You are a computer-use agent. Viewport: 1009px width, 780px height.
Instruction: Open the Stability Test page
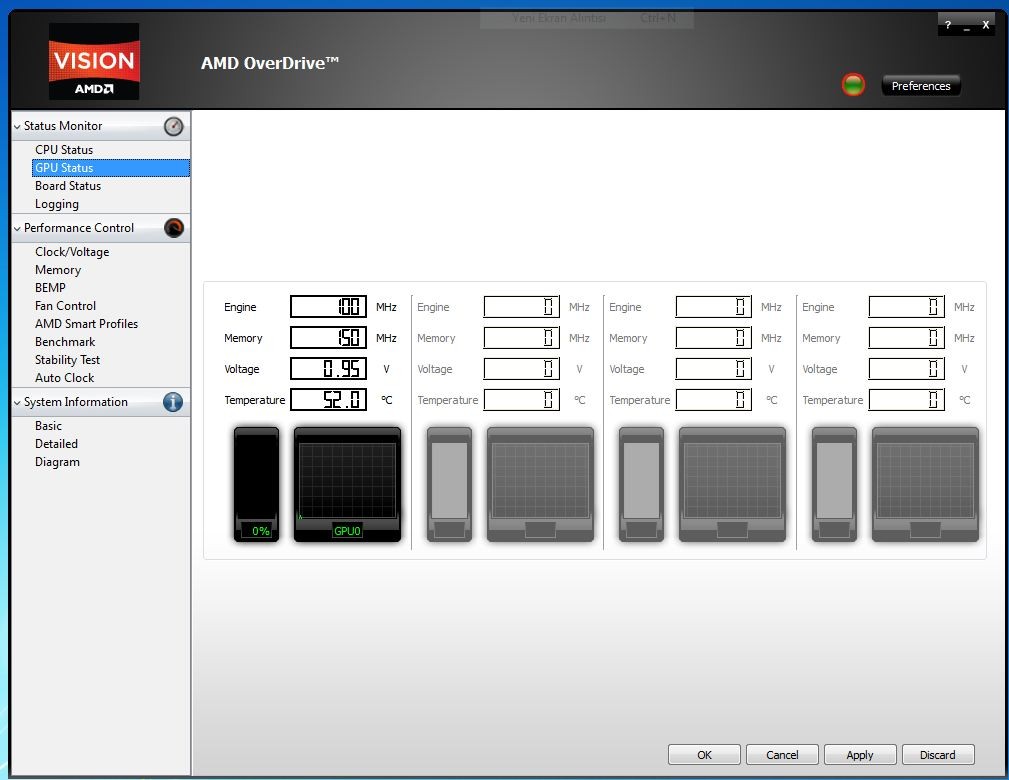[68, 360]
